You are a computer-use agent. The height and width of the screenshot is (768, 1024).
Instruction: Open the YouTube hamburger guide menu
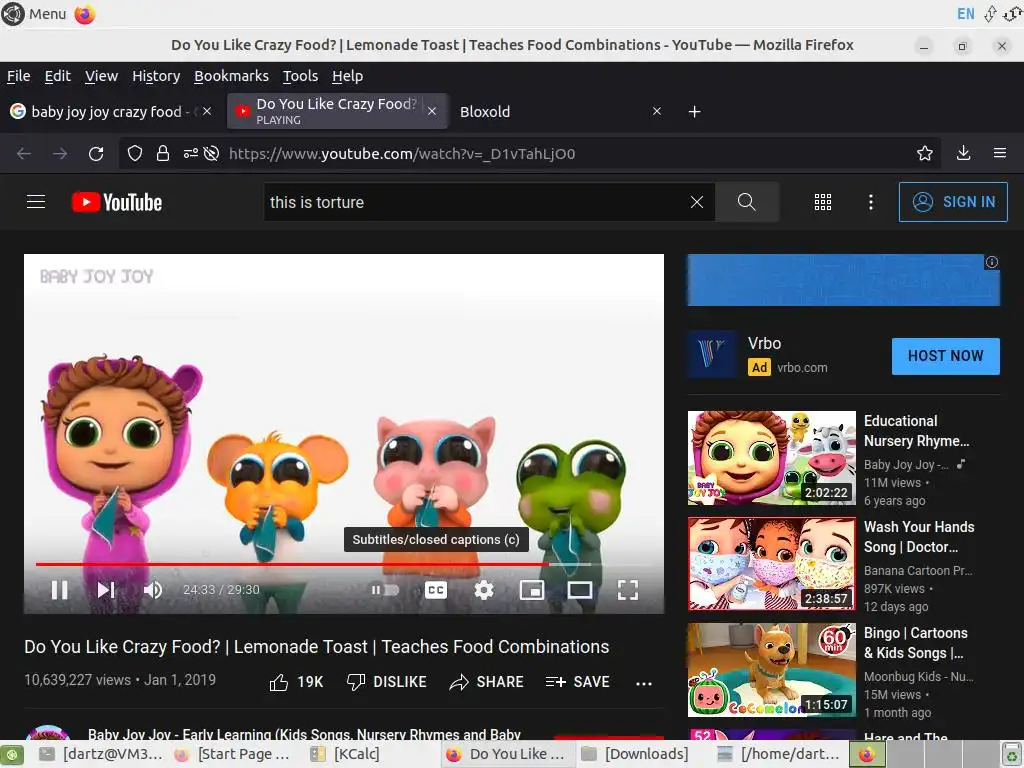[x=36, y=202]
